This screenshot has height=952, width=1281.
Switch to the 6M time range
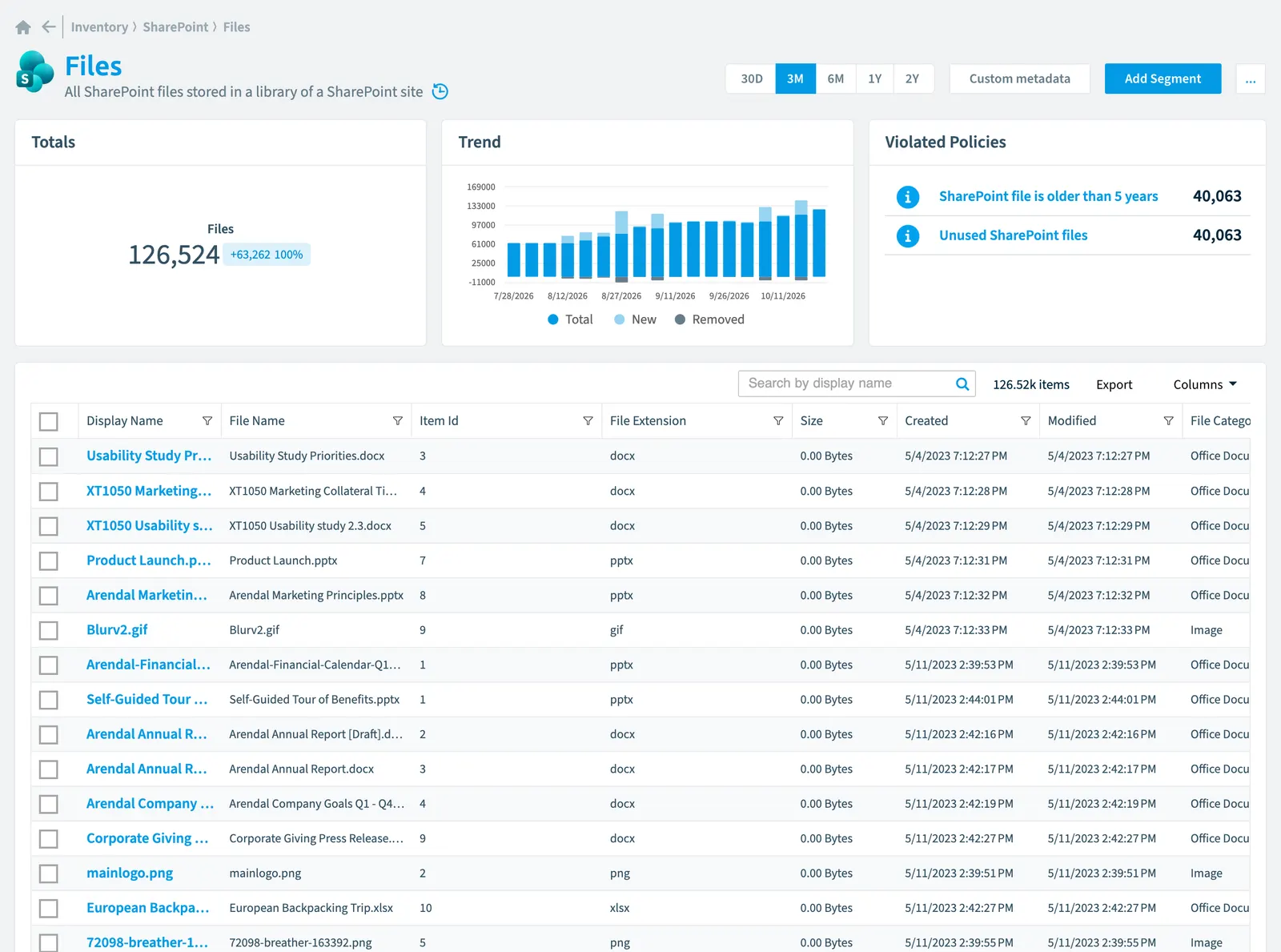pos(836,78)
